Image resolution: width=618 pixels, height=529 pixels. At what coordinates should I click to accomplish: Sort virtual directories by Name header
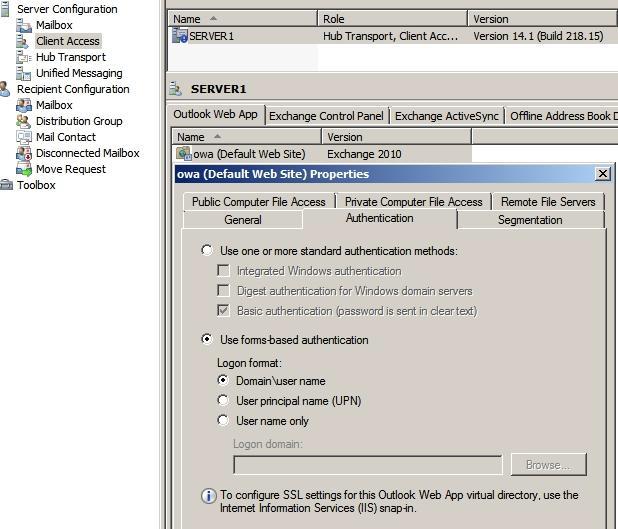(x=247, y=137)
